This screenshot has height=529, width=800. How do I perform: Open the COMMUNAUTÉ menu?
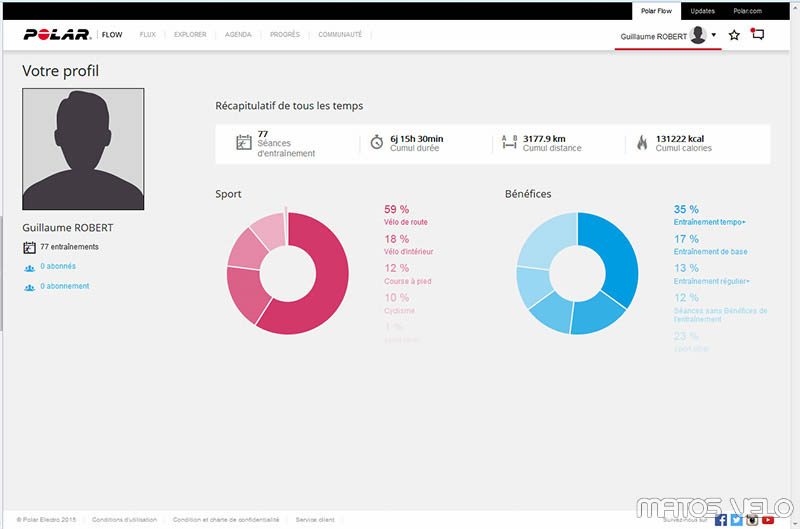[x=340, y=35]
